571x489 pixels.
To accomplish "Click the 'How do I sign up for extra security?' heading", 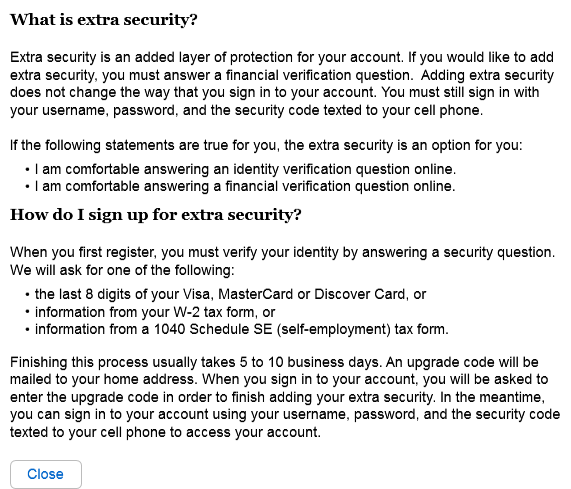I will tap(156, 215).
